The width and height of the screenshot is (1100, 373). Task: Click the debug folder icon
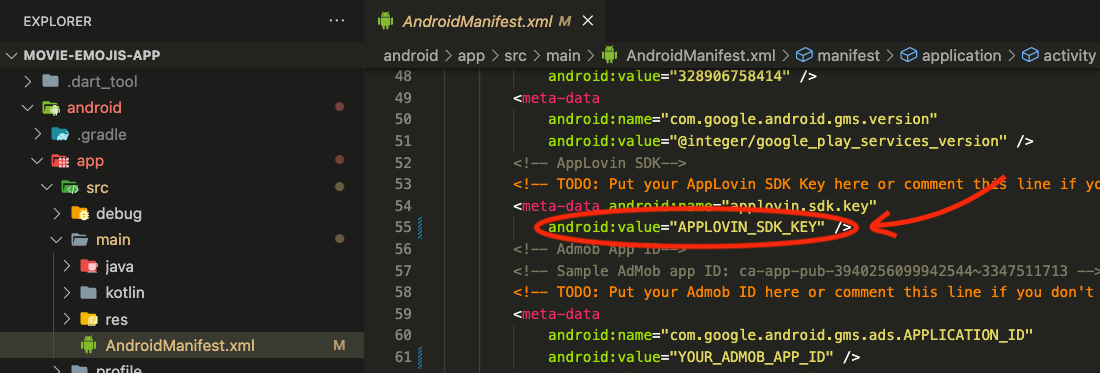[x=79, y=214]
